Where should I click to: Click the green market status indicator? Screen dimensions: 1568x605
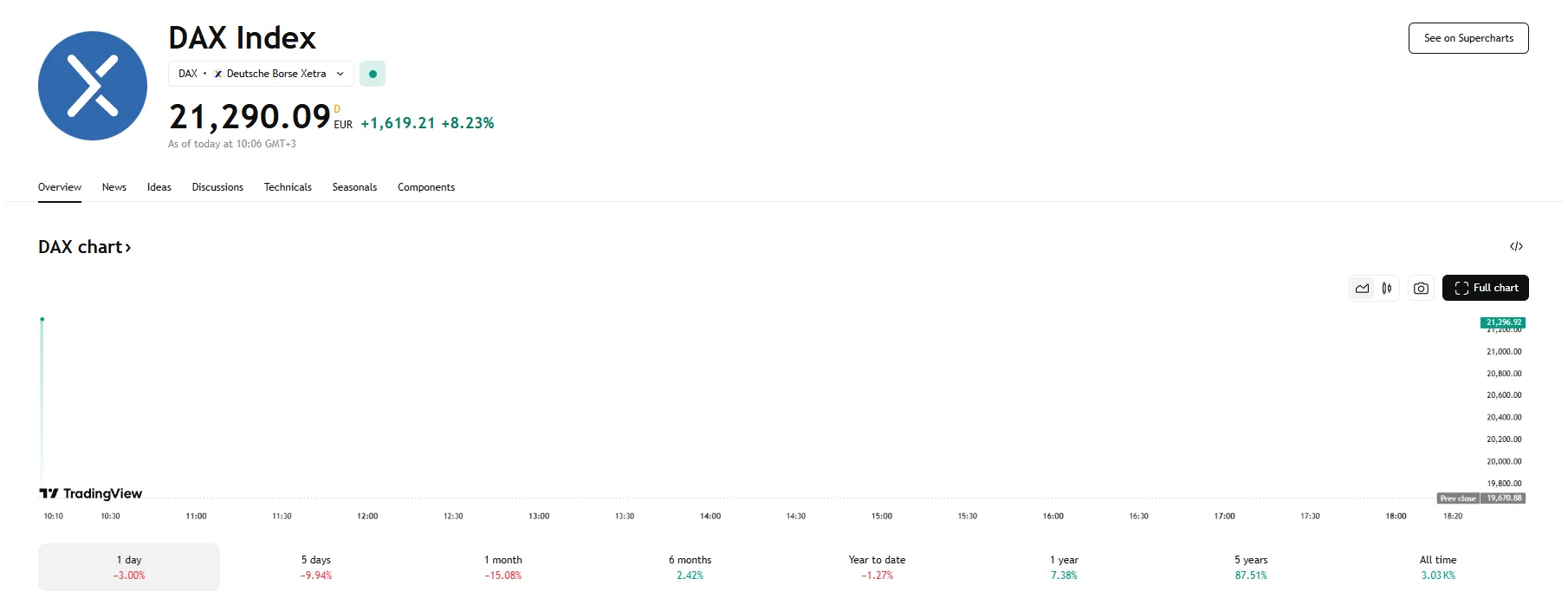pos(373,74)
